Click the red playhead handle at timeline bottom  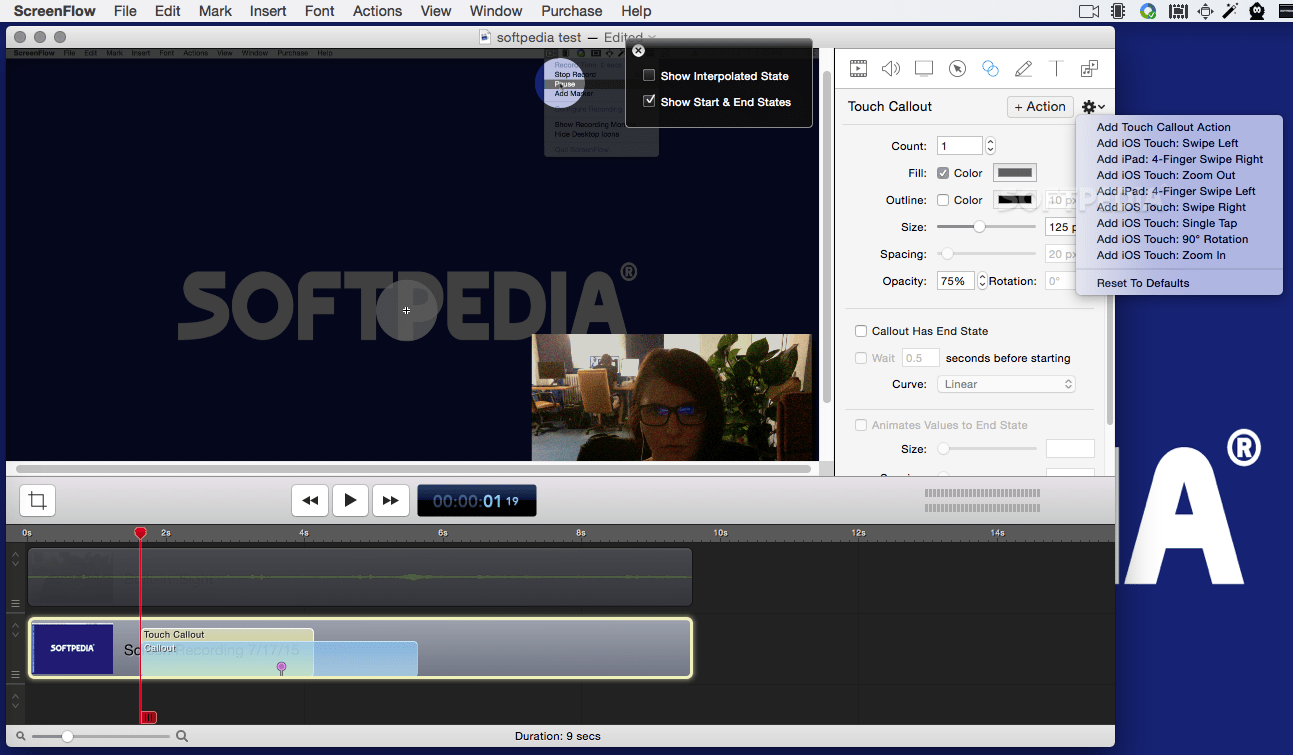[148, 717]
